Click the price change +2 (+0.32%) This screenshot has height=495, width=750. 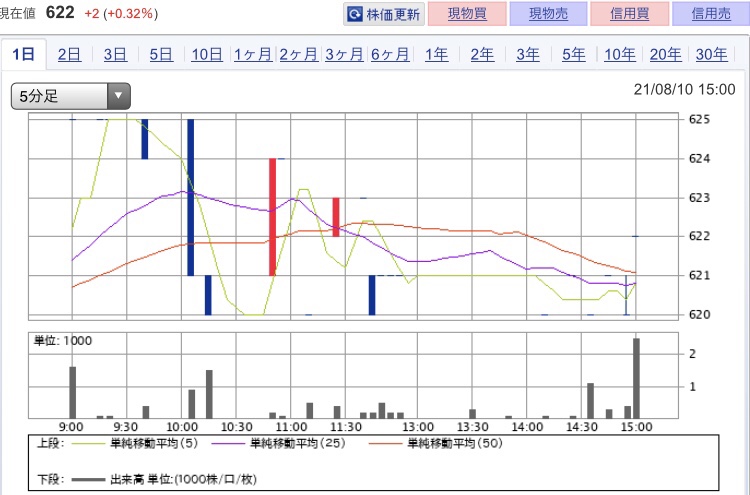click(121, 13)
